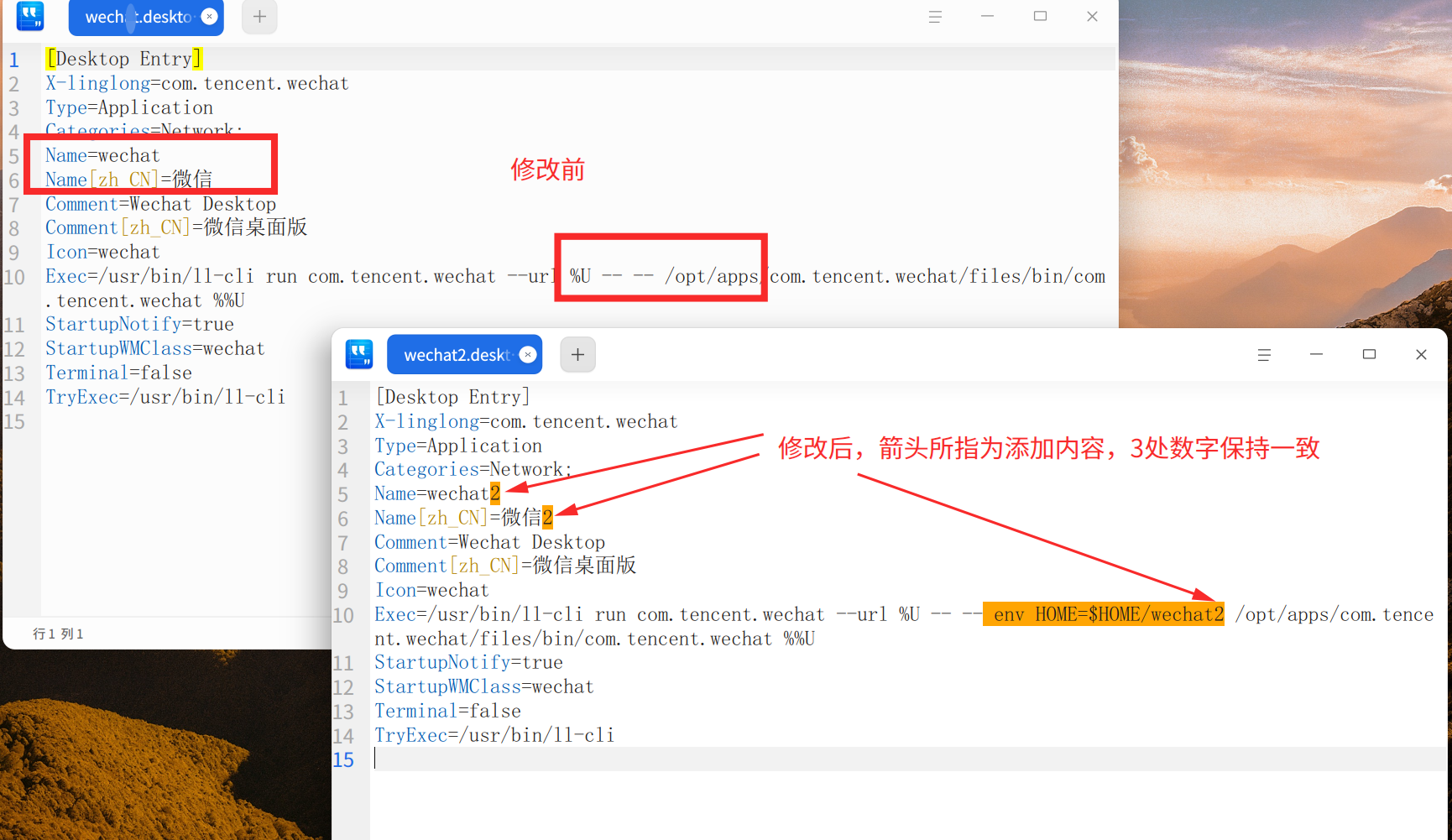Image resolution: width=1452 pixels, height=840 pixels.
Task: Click the Name[zh_CN]=微信2 line
Action: (463, 518)
